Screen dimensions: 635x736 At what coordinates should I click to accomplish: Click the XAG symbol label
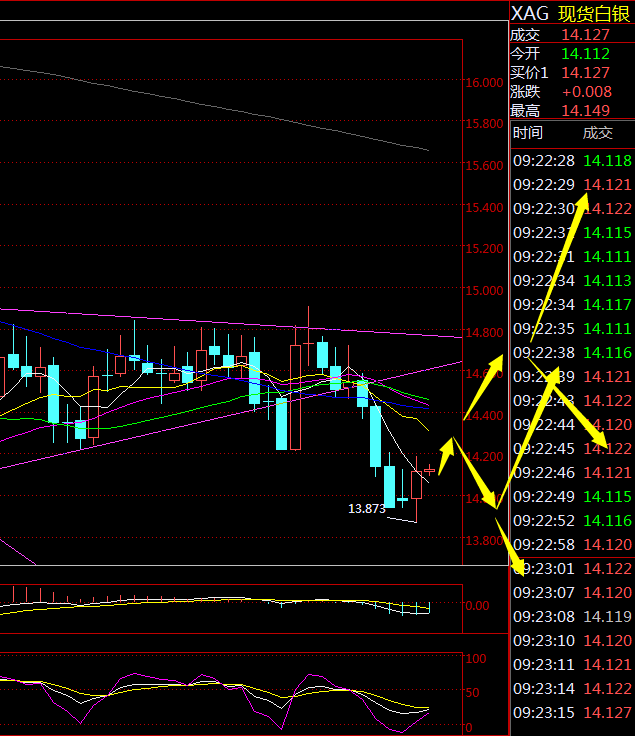[529, 13]
